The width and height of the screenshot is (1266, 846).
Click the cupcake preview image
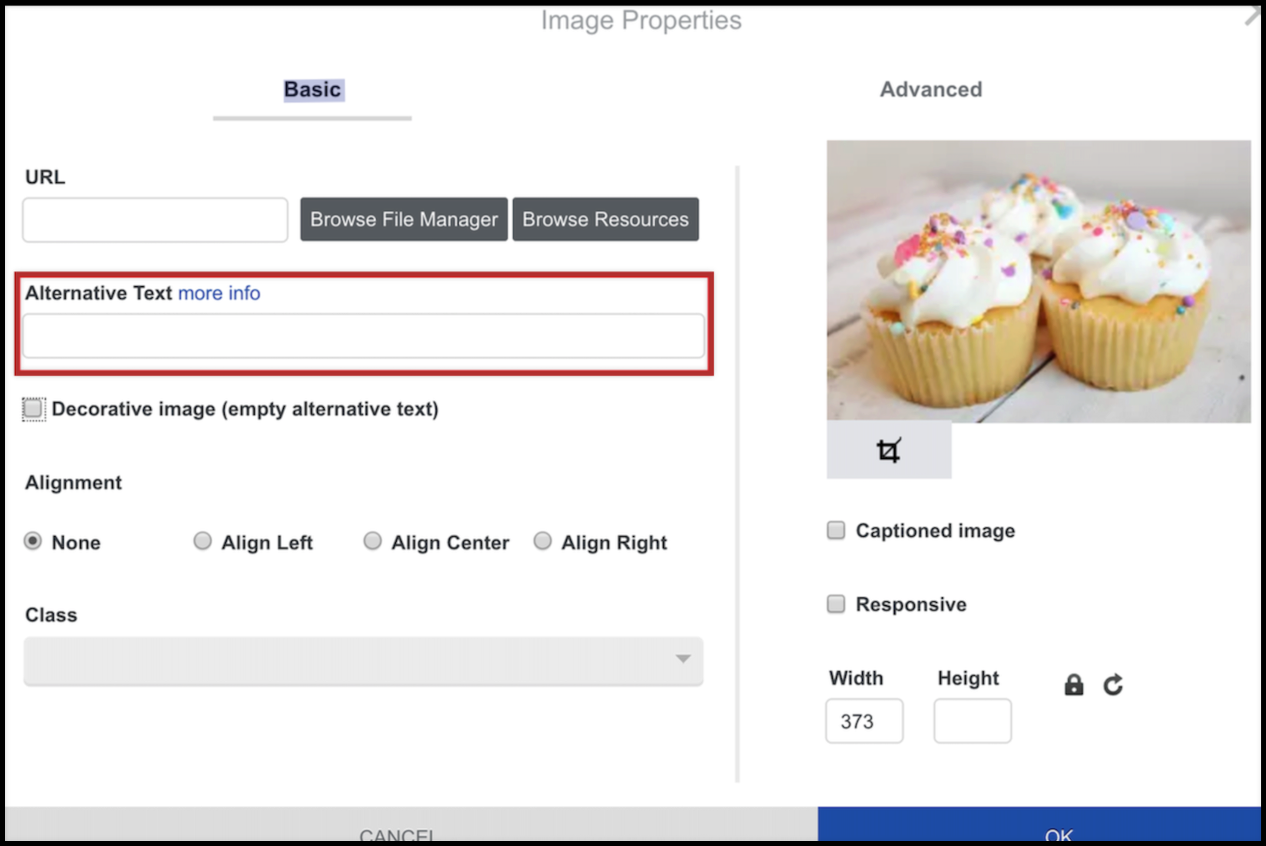pyautogui.click(x=1038, y=281)
